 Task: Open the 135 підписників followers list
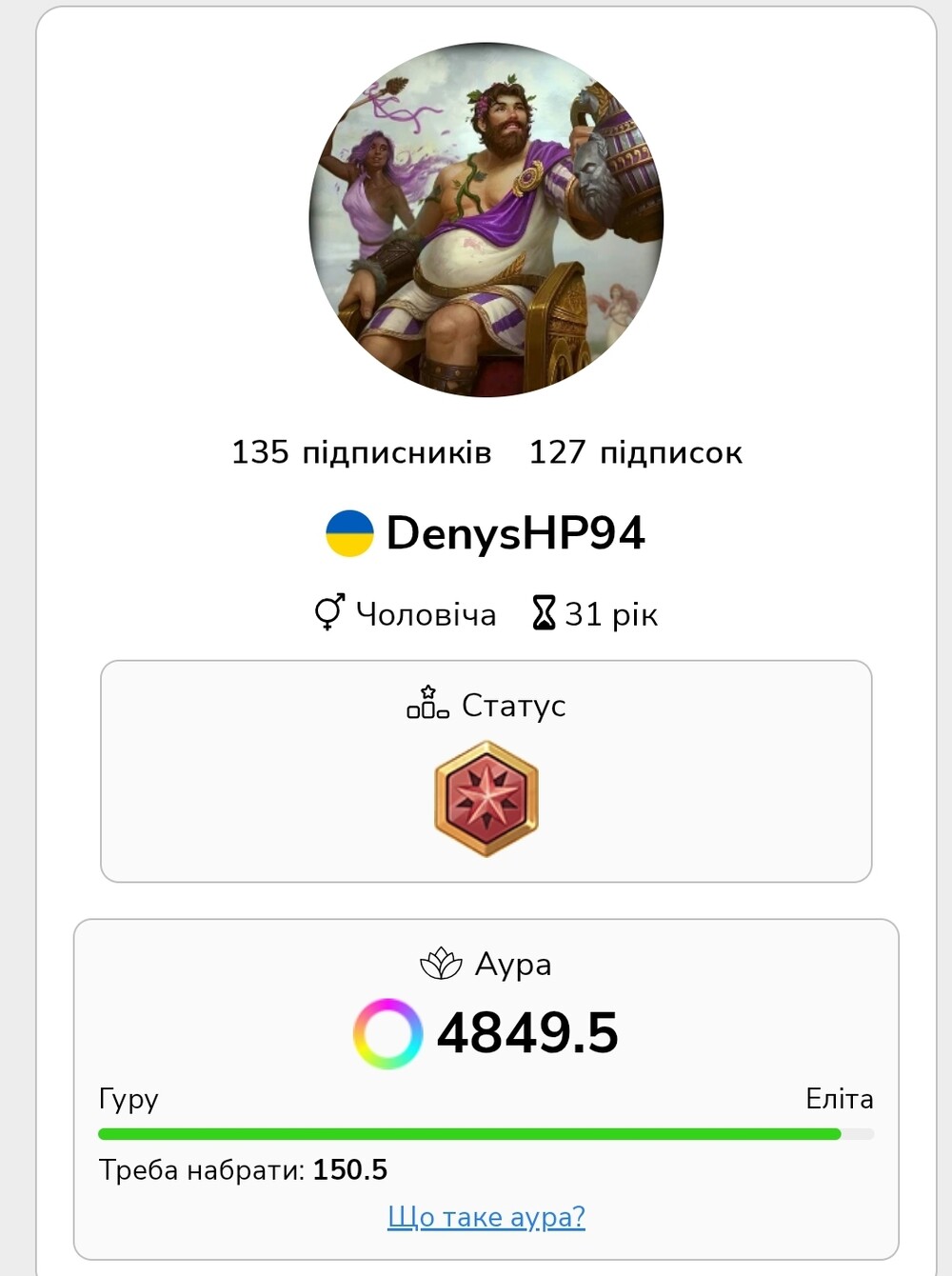click(362, 451)
